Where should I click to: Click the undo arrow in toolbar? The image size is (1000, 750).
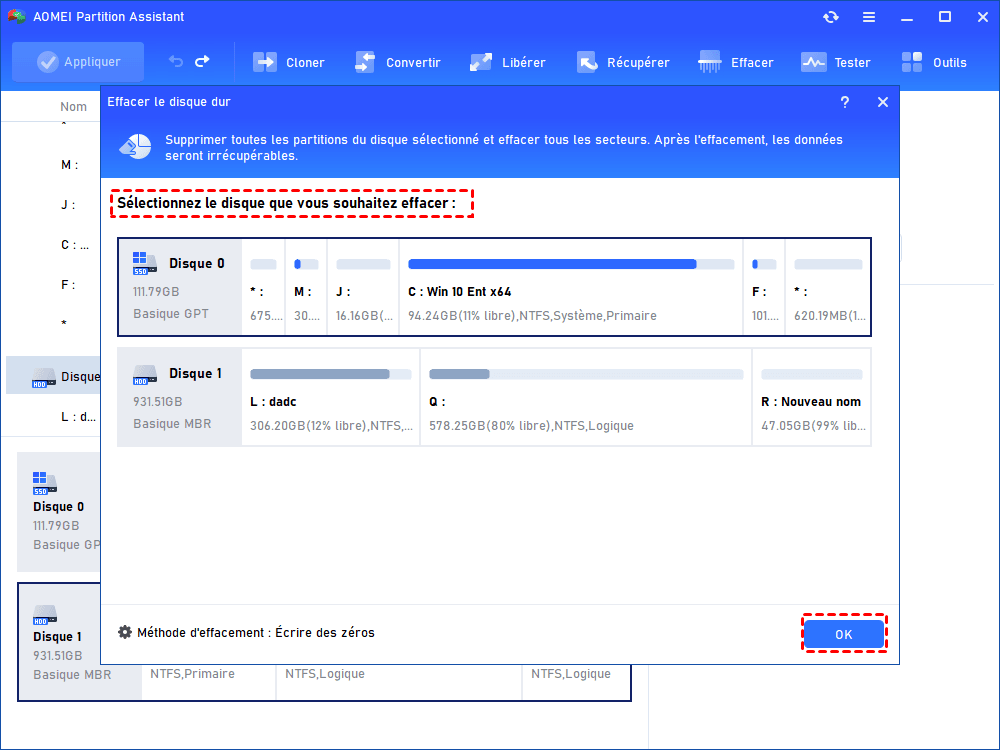176,62
